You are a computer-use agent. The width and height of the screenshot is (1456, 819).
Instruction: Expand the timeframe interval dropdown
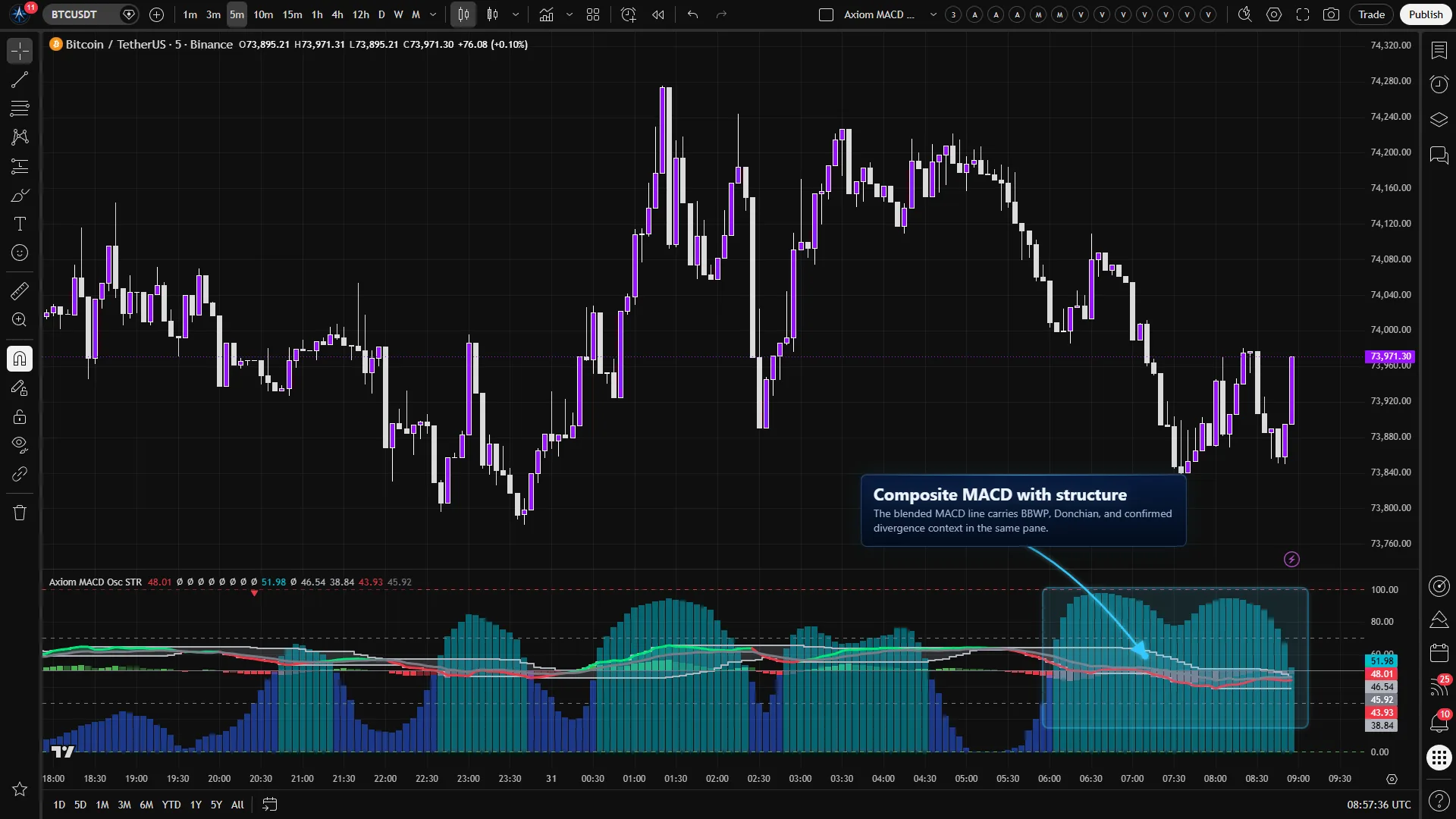433,14
